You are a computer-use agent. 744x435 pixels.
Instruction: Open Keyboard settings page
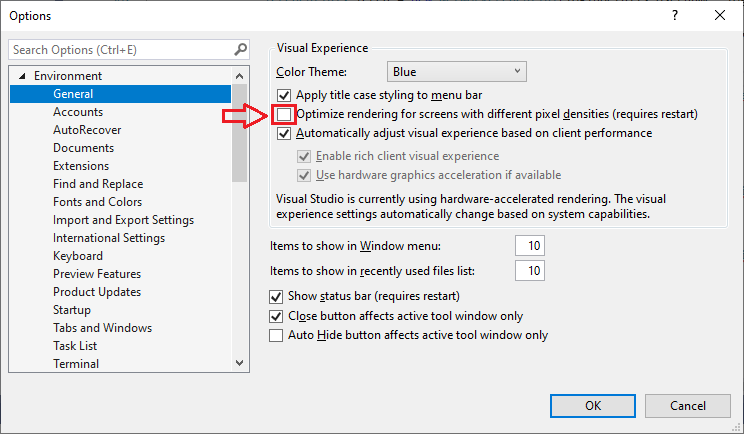coord(78,256)
